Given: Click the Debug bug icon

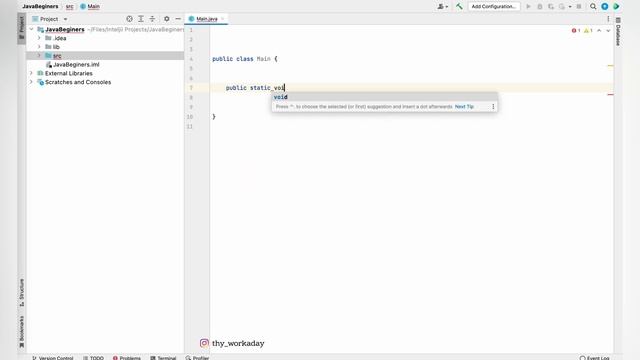Looking at the screenshot, I should pyautogui.click(x=540, y=7).
